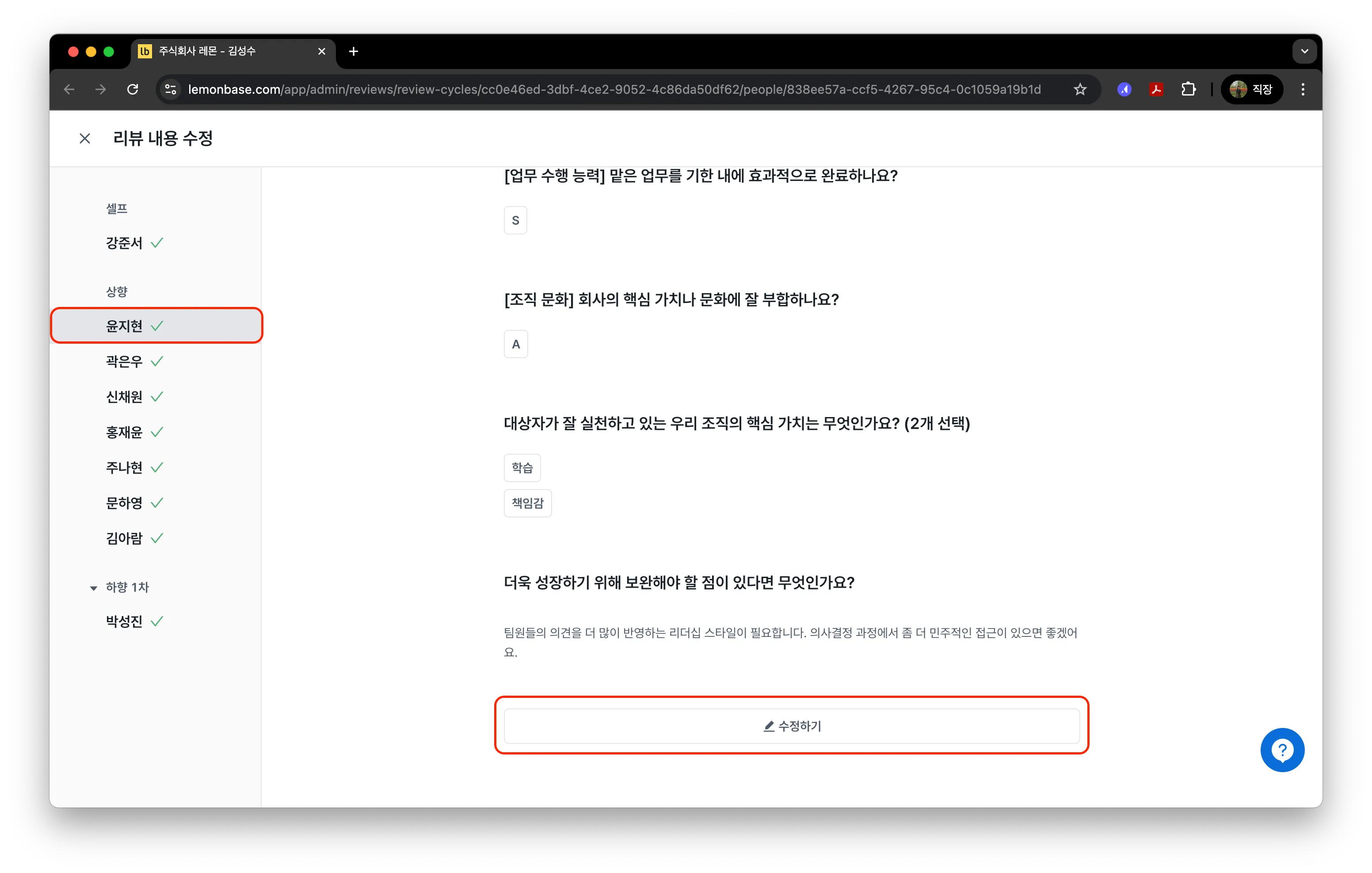This screenshot has width=1372, height=873.
Task: Open the tab search dropdown
Action: click(1304, 51)
